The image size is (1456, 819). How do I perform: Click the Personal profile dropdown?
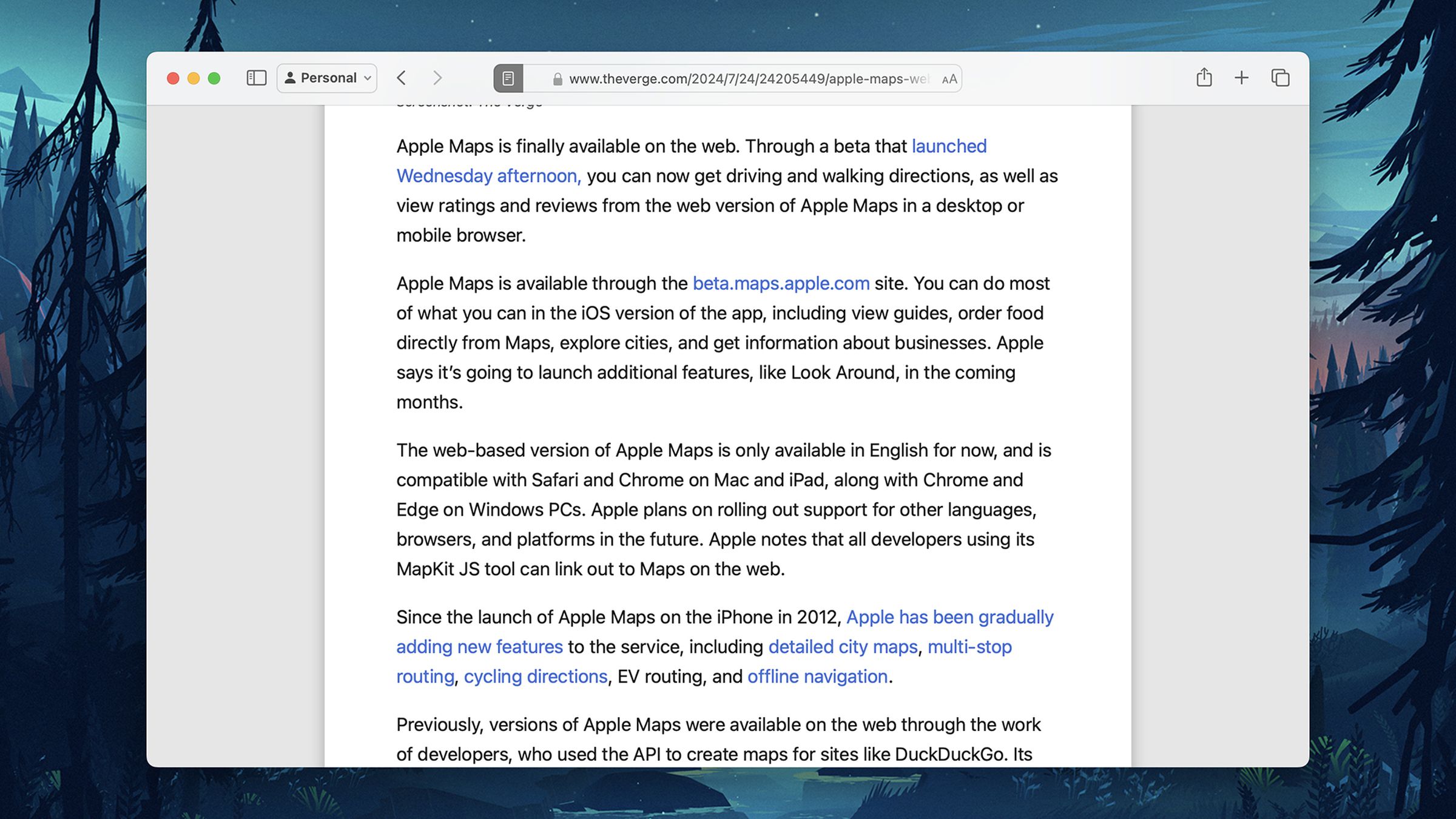(328, 78)
